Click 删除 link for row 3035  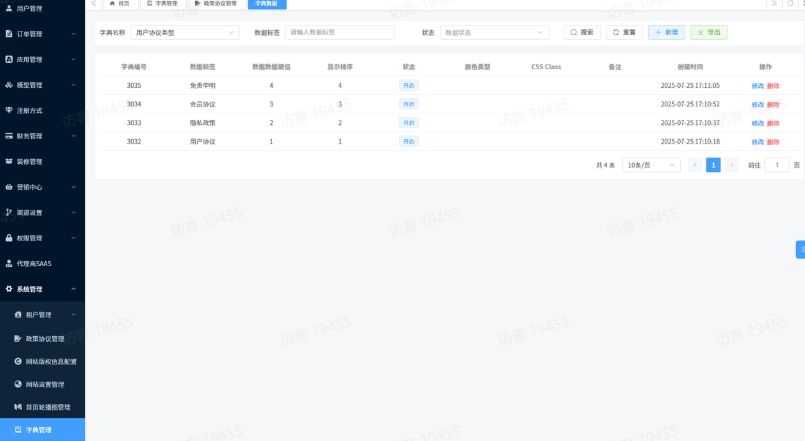pyautogui.click(x=773, y=86)
